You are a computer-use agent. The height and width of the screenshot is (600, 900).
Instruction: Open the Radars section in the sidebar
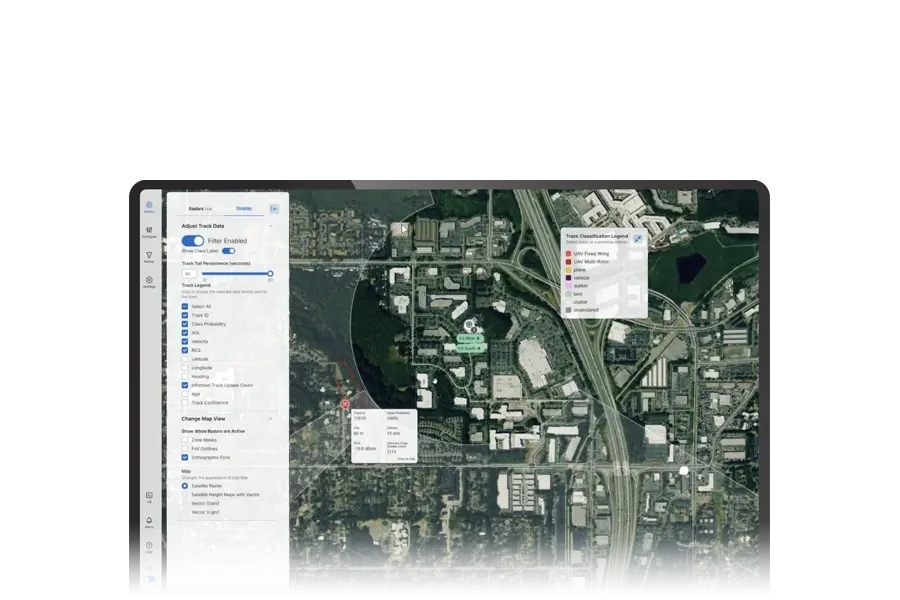coord(149,207)
